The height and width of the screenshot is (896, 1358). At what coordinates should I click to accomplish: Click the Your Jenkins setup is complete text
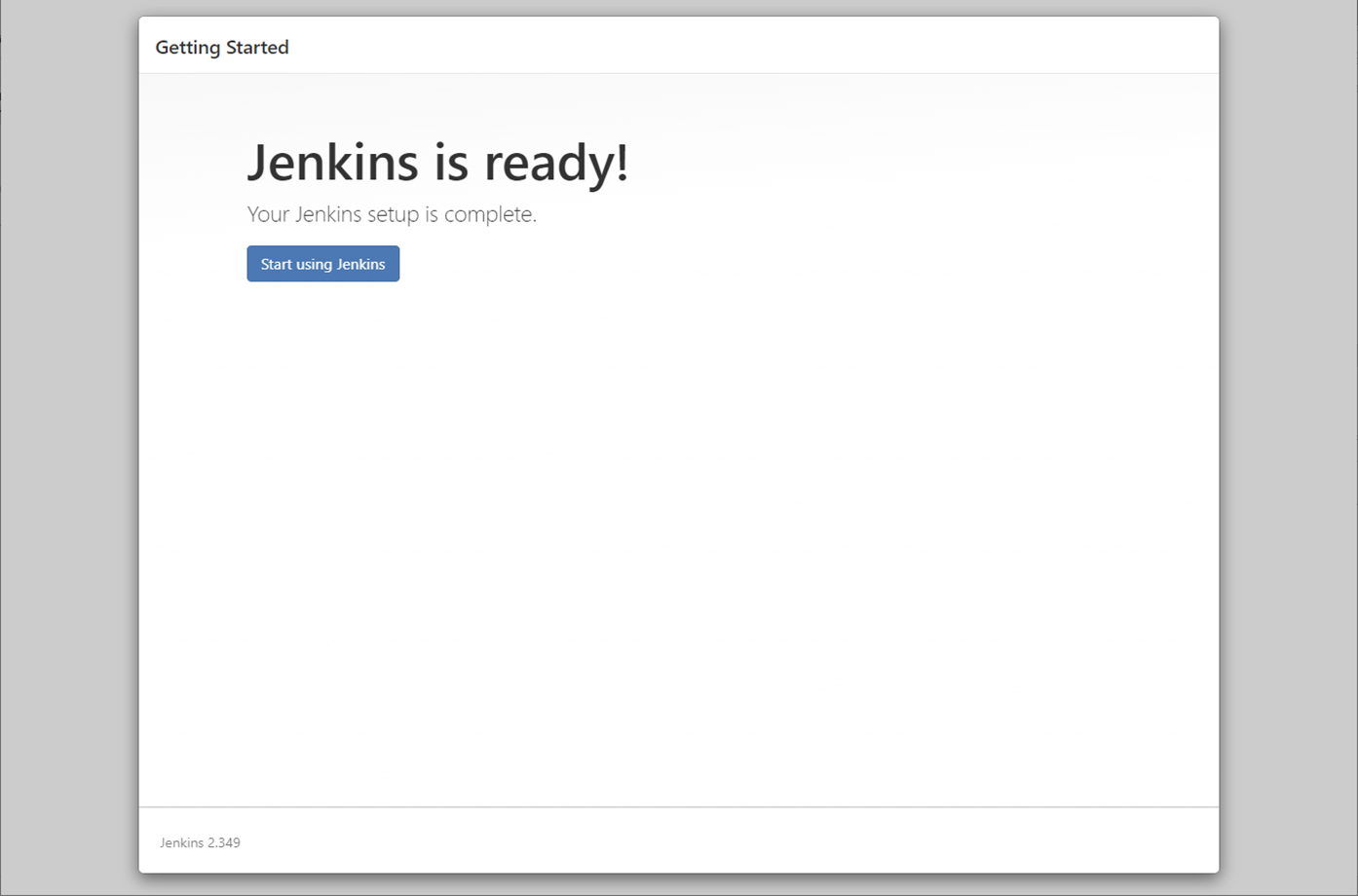[x=392, y=214]
